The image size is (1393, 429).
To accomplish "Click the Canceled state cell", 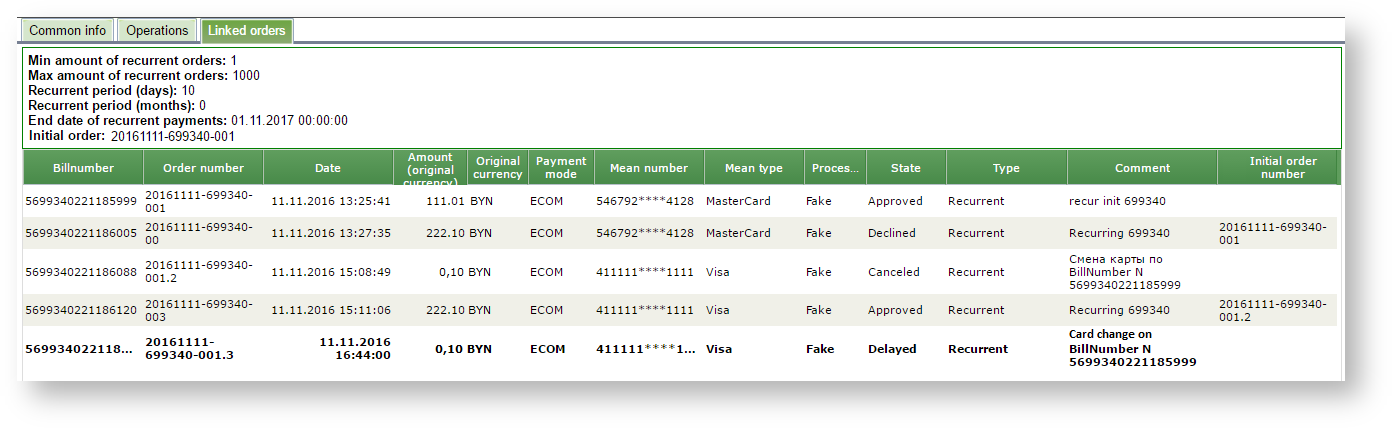I will pyautogui.click(x=893, y=272).
